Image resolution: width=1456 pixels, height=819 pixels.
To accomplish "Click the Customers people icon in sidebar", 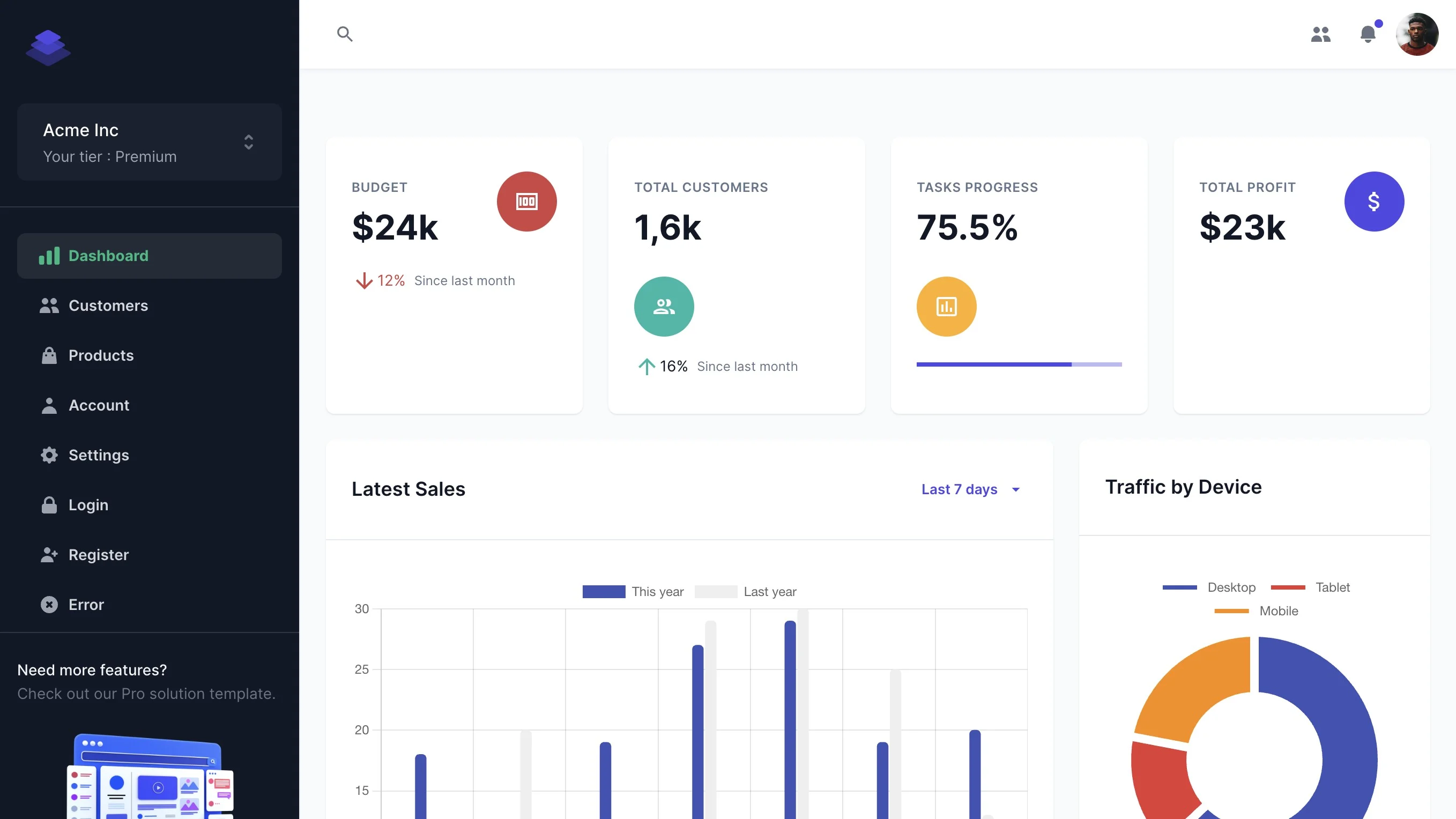I will tap(49, 305).
